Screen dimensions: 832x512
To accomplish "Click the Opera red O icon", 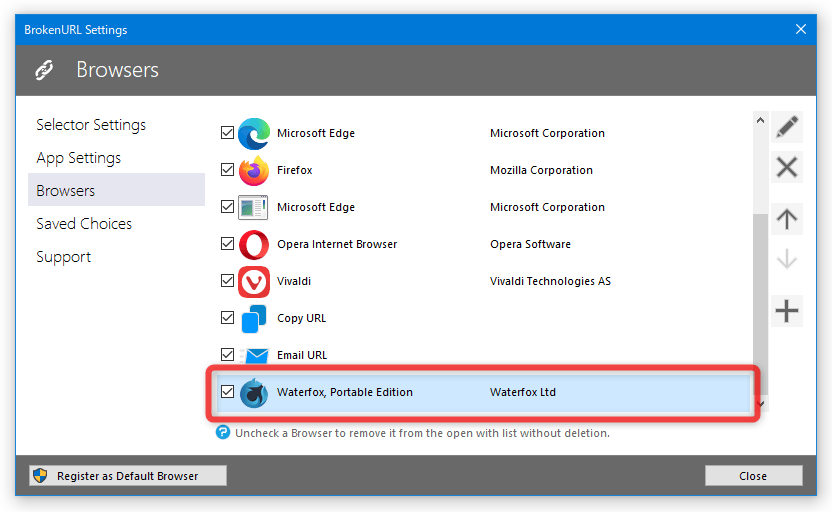I will pyautogui.click(x=254, y=244).
